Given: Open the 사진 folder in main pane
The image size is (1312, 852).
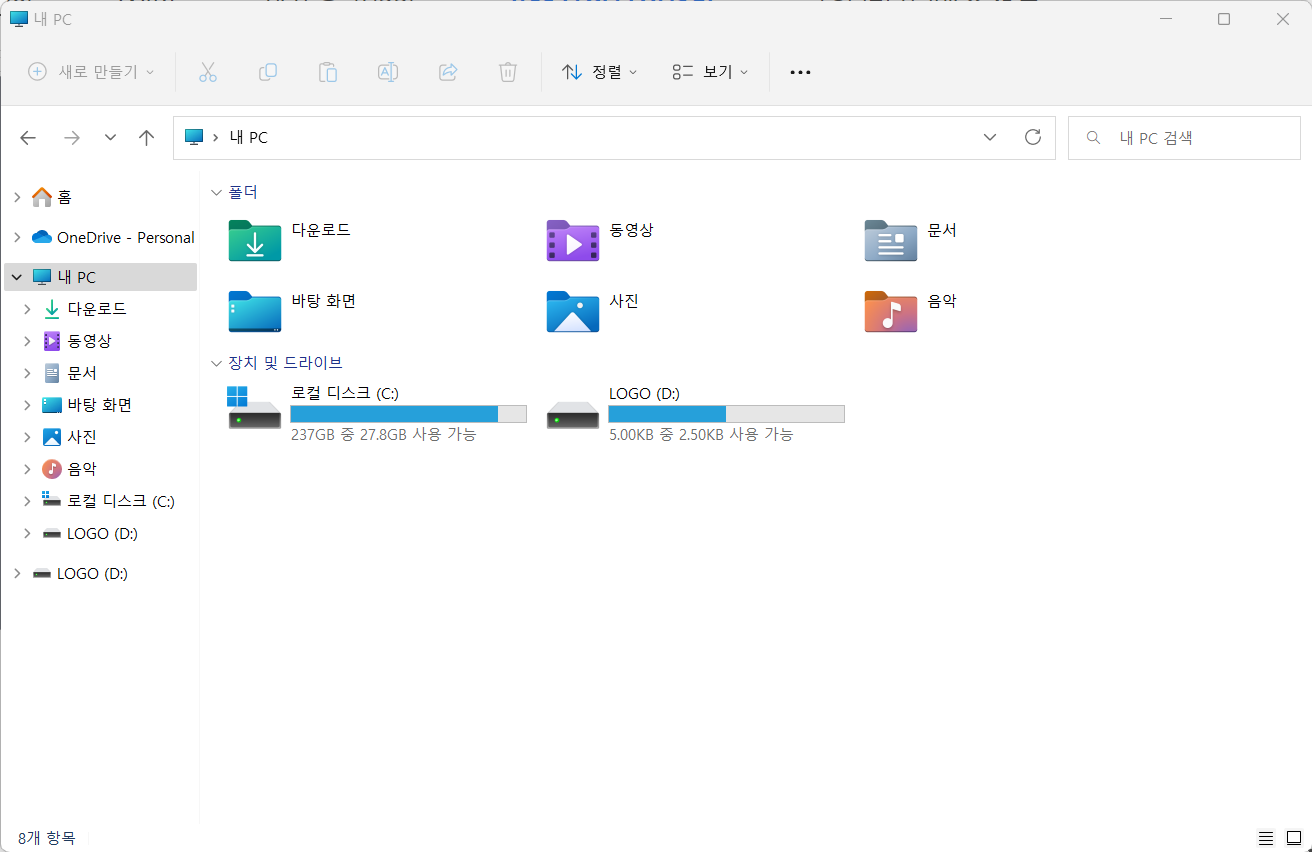Looking at the screenshot, I should pos(572,311).
